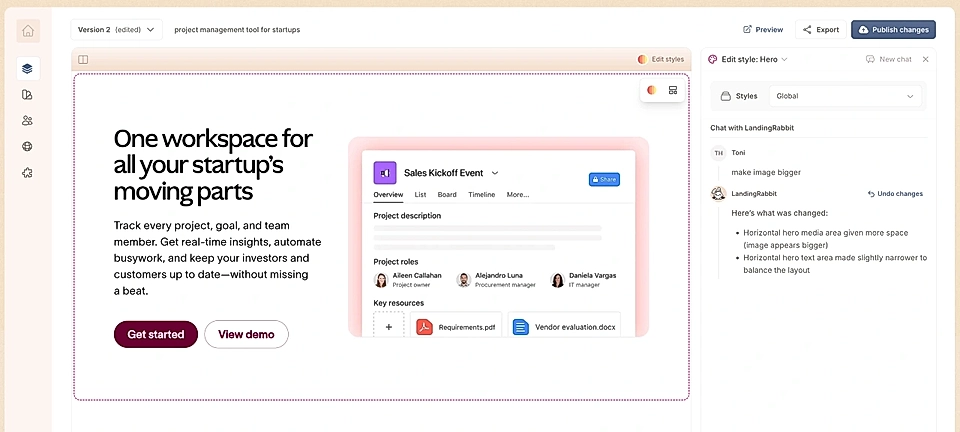This screenshot has width=960, height=432.
Task: Click the hero section color style swatch
Action: tap(651, 90)
